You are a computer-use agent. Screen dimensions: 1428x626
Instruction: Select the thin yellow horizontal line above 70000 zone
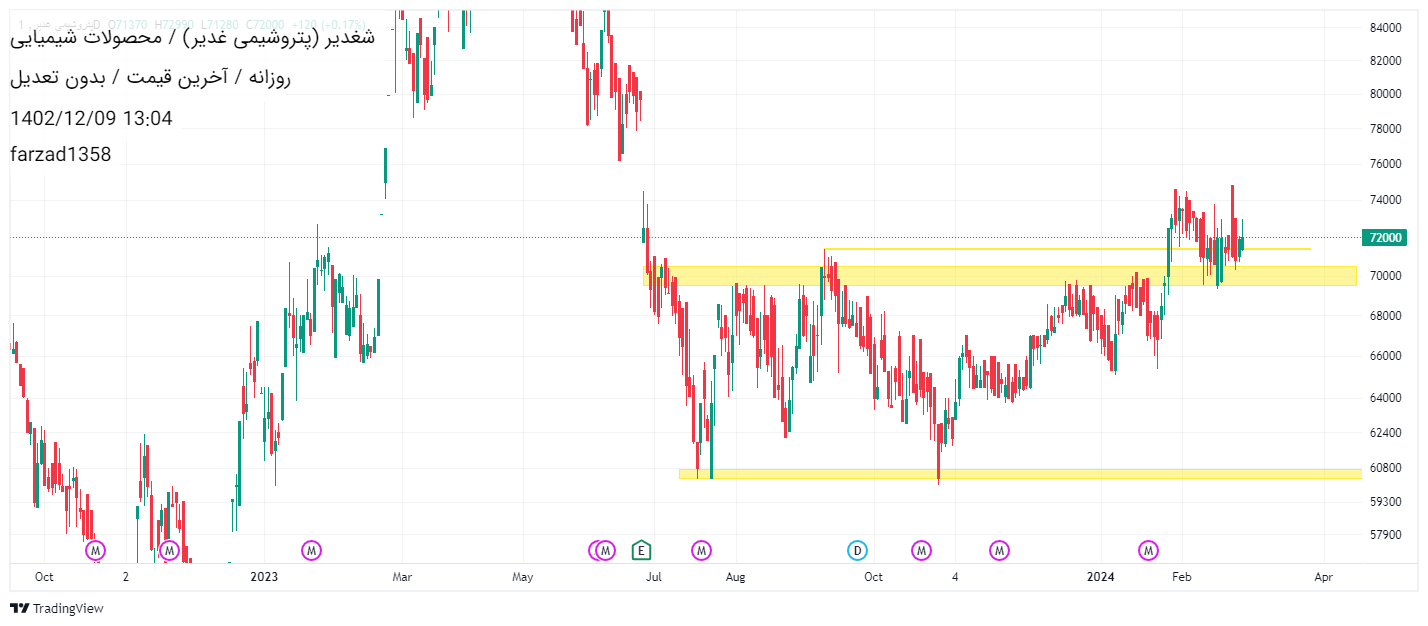pos(1067,249)
